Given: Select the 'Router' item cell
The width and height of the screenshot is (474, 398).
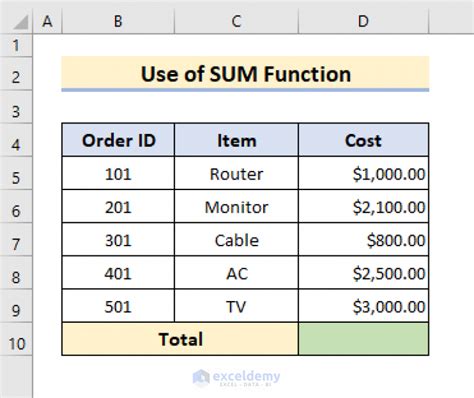Looking at the screenshot, I should coord(236,173).
